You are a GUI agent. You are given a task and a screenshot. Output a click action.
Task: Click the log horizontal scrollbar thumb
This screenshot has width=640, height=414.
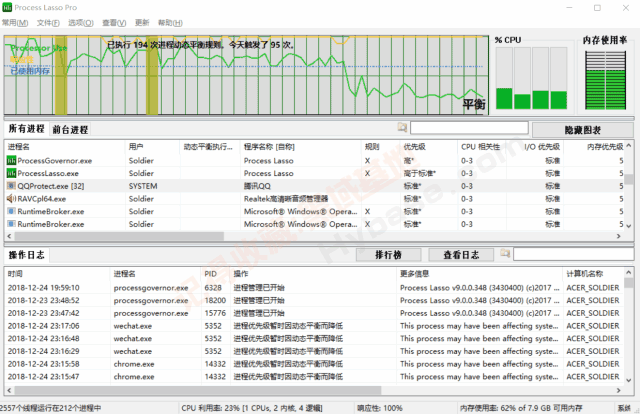pos(198,390)
